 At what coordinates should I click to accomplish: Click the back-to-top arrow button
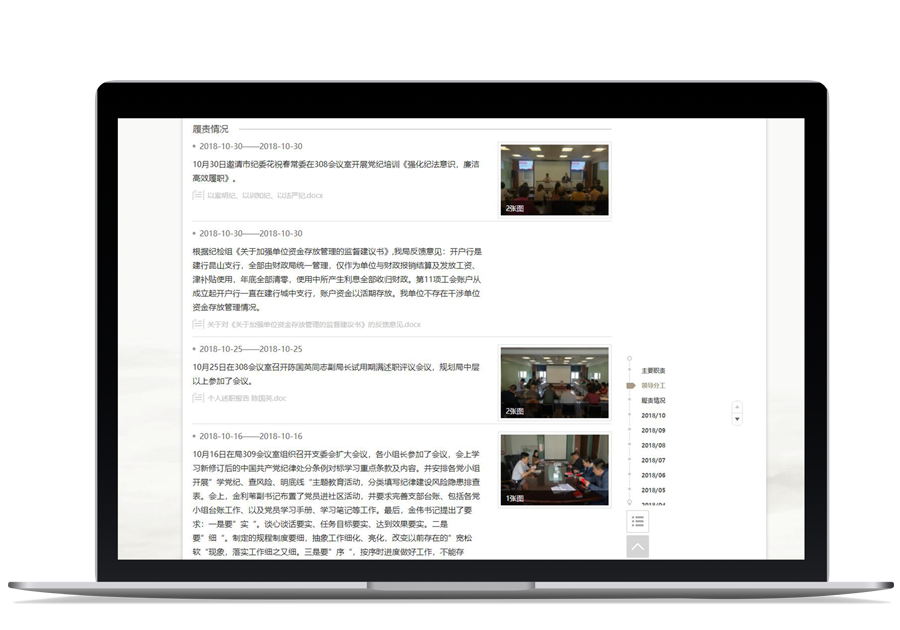pyautogui.click(x=637, y=546)
